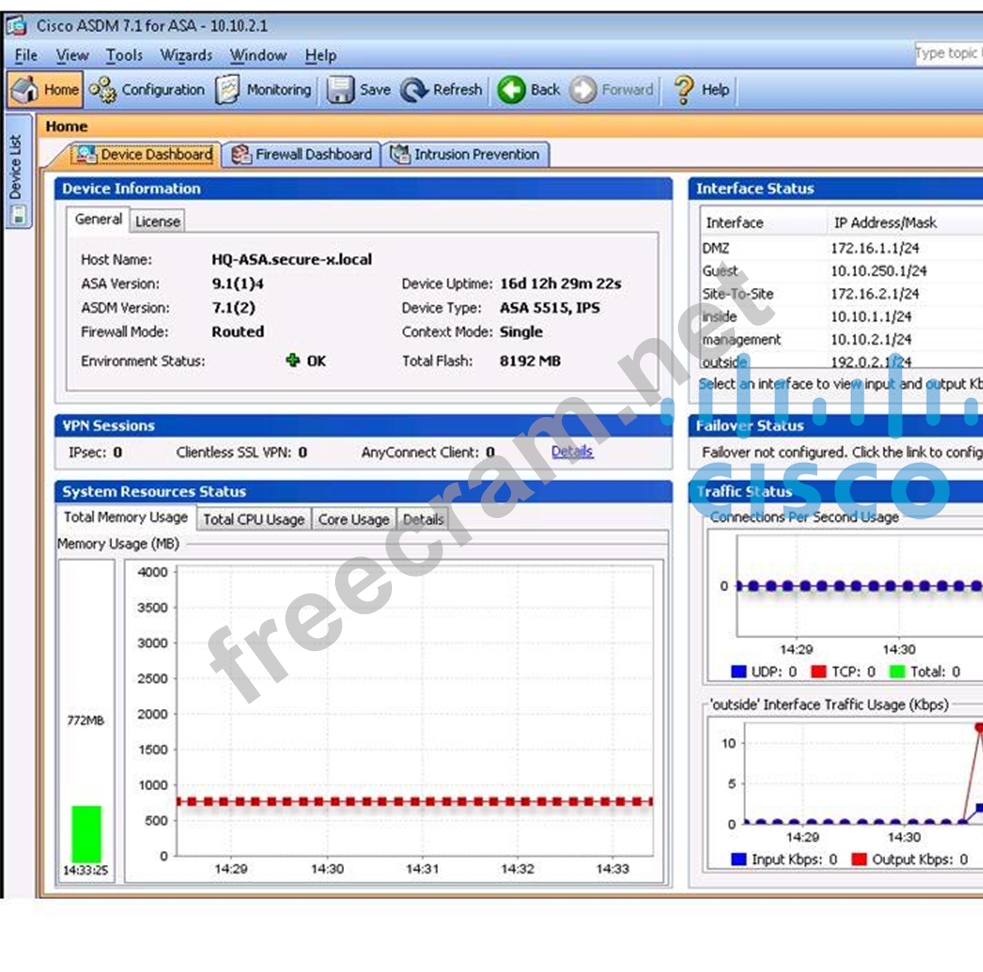The image size is (983, 972).
Task: Click the help topic search field
Action: (x=947, y=54)
